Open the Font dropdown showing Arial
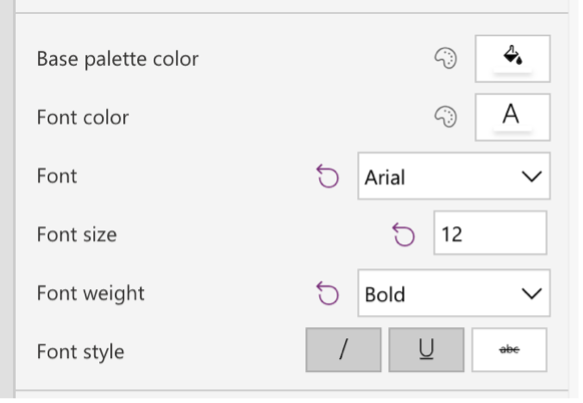 click(x=454, y=176)
